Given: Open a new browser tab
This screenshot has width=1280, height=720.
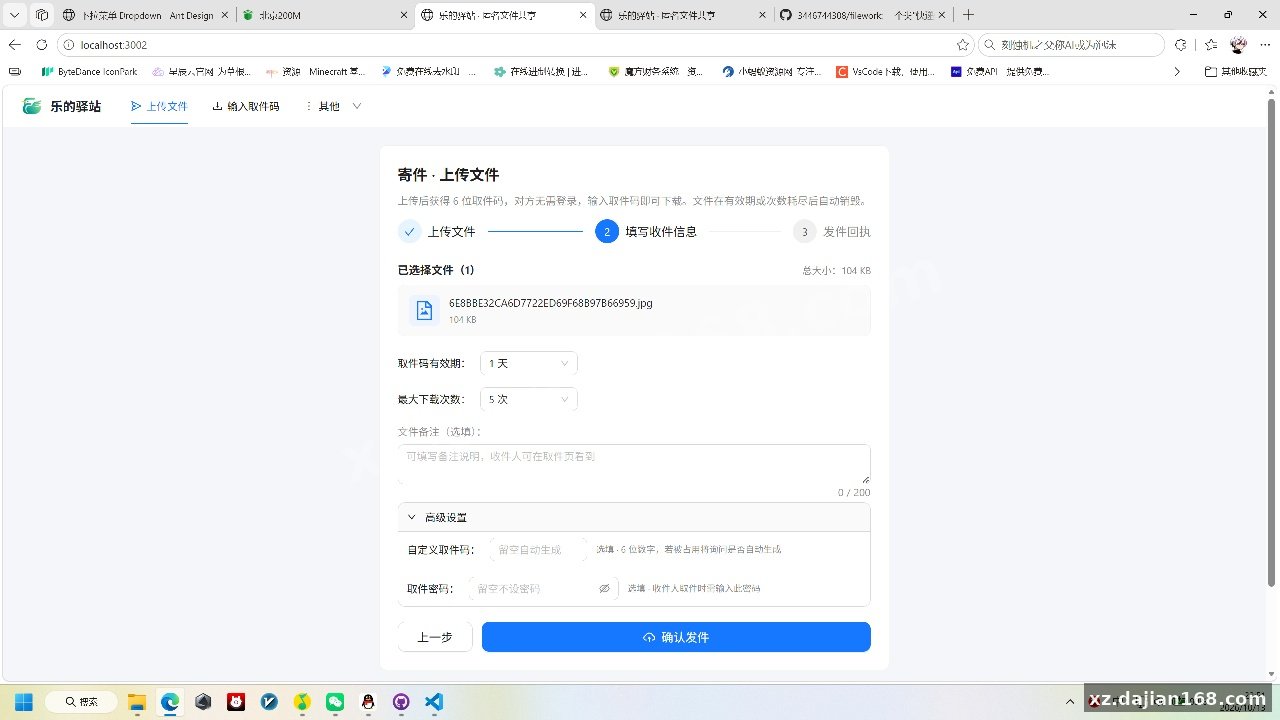Looking at the screenshot, I should click(968, 15).
